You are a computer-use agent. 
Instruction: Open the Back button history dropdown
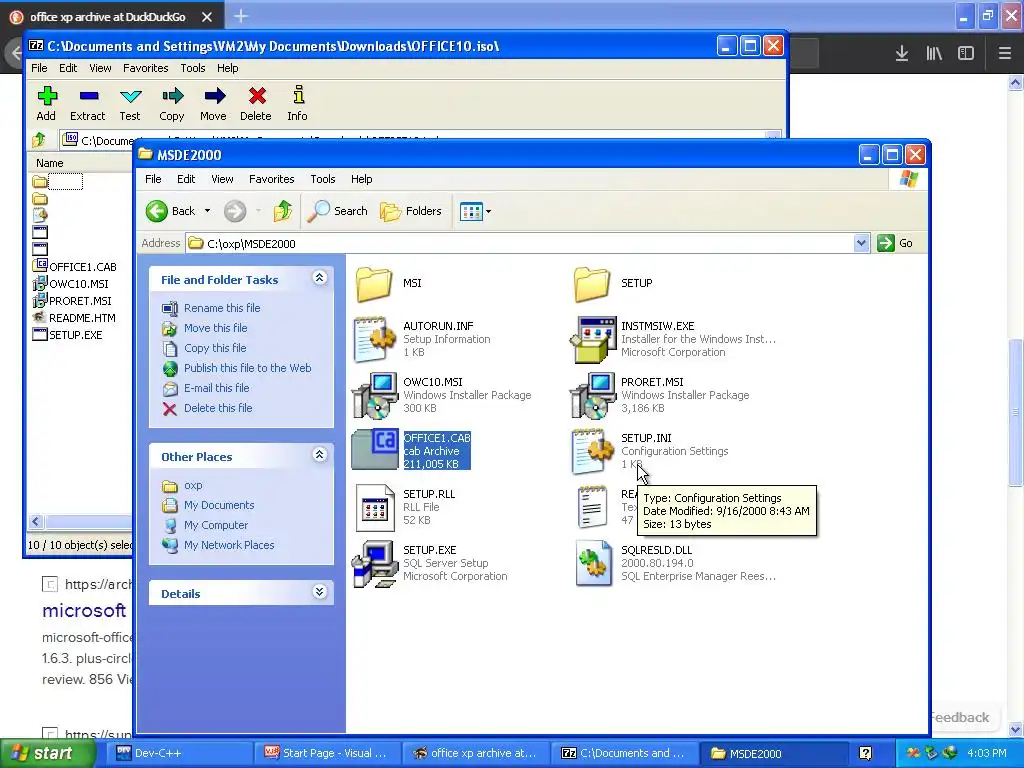pos(208,211)
